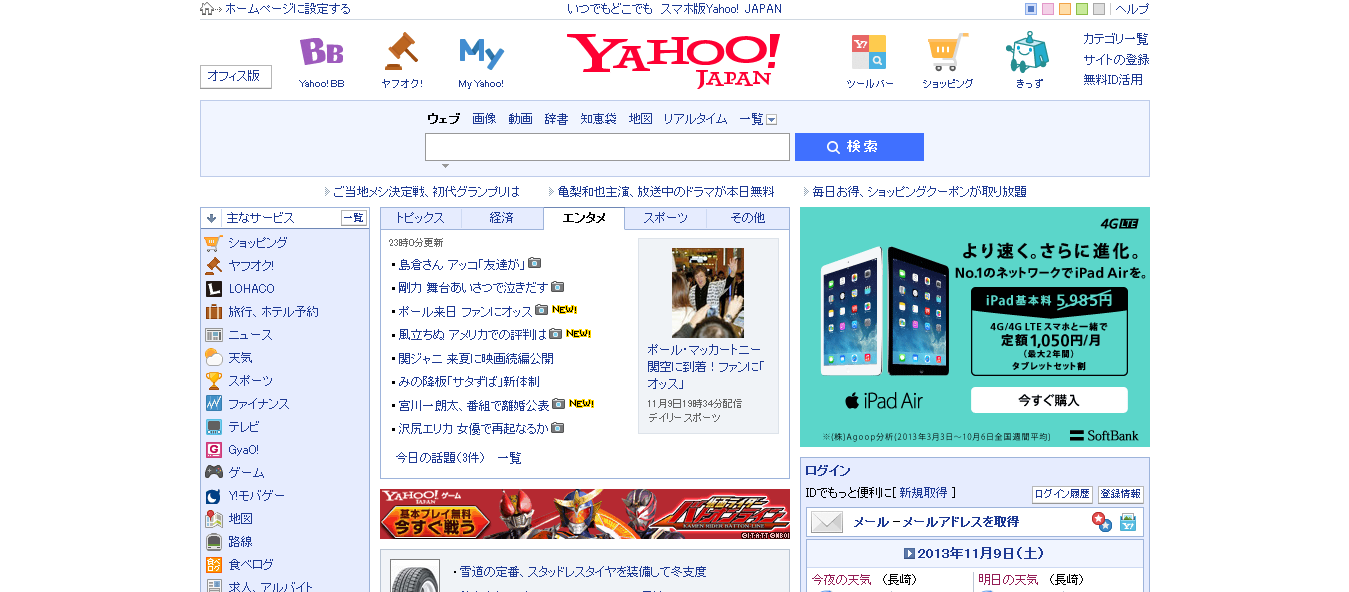Open the きっず robot icon

[x=1027, y=51]
